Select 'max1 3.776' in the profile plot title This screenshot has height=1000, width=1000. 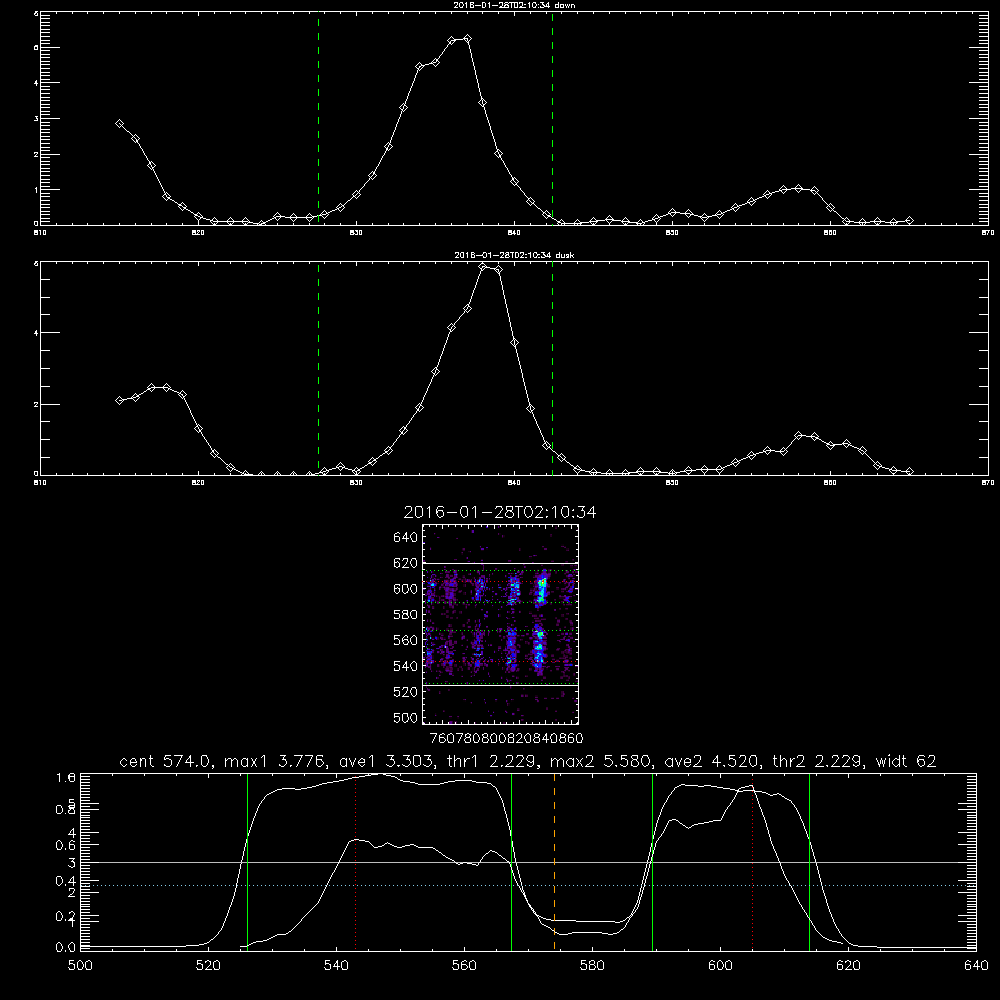tap(276, 761)
